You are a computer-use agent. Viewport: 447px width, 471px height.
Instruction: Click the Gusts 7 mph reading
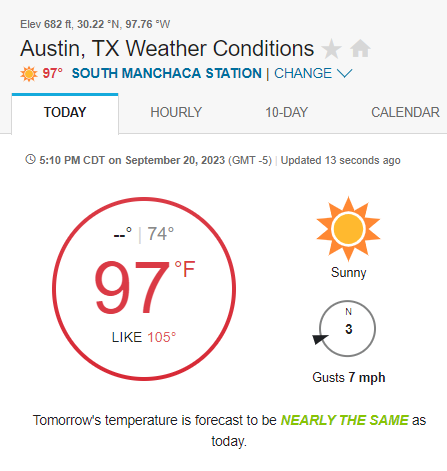349,378
